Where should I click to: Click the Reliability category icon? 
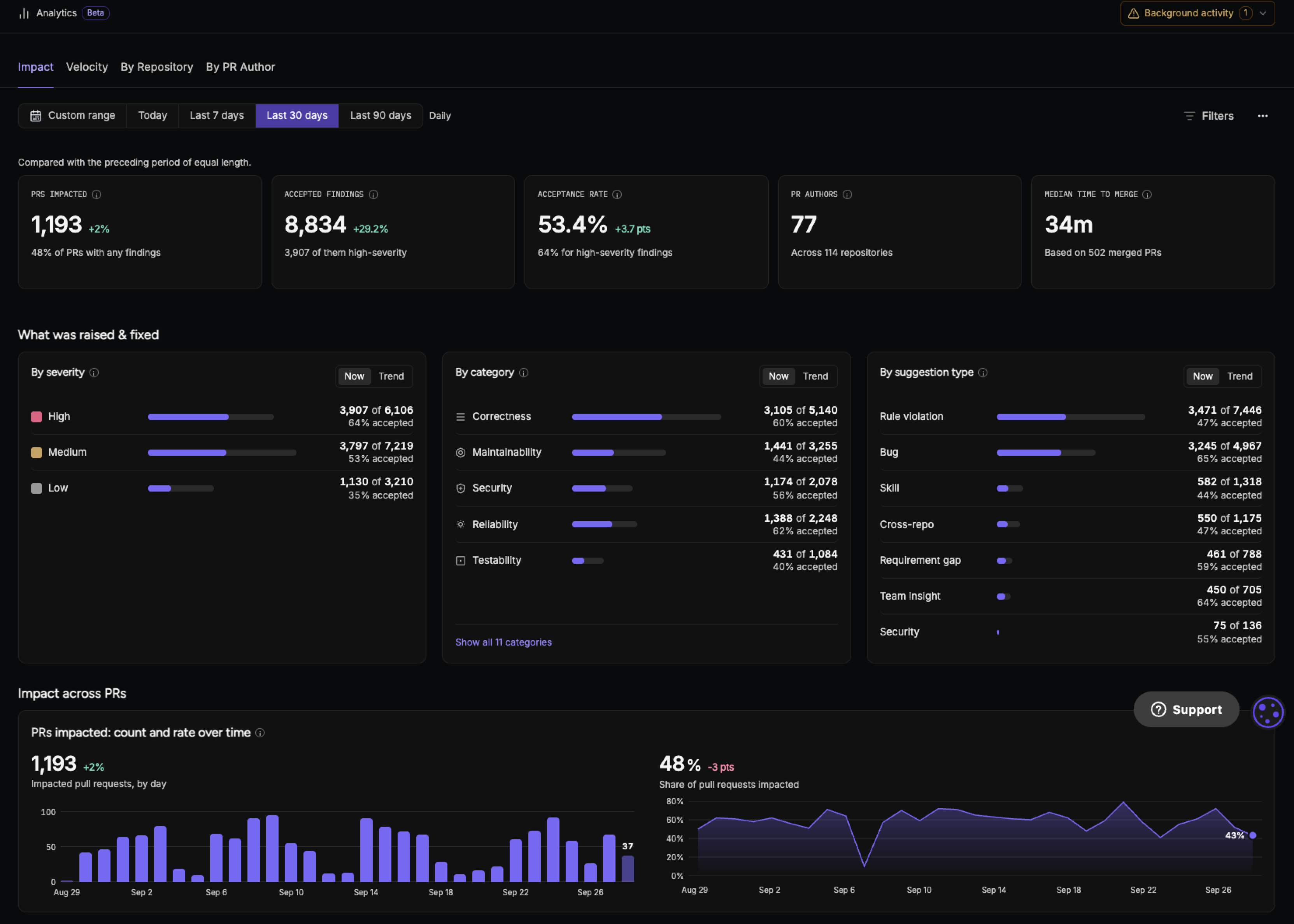tap(460, 525)
